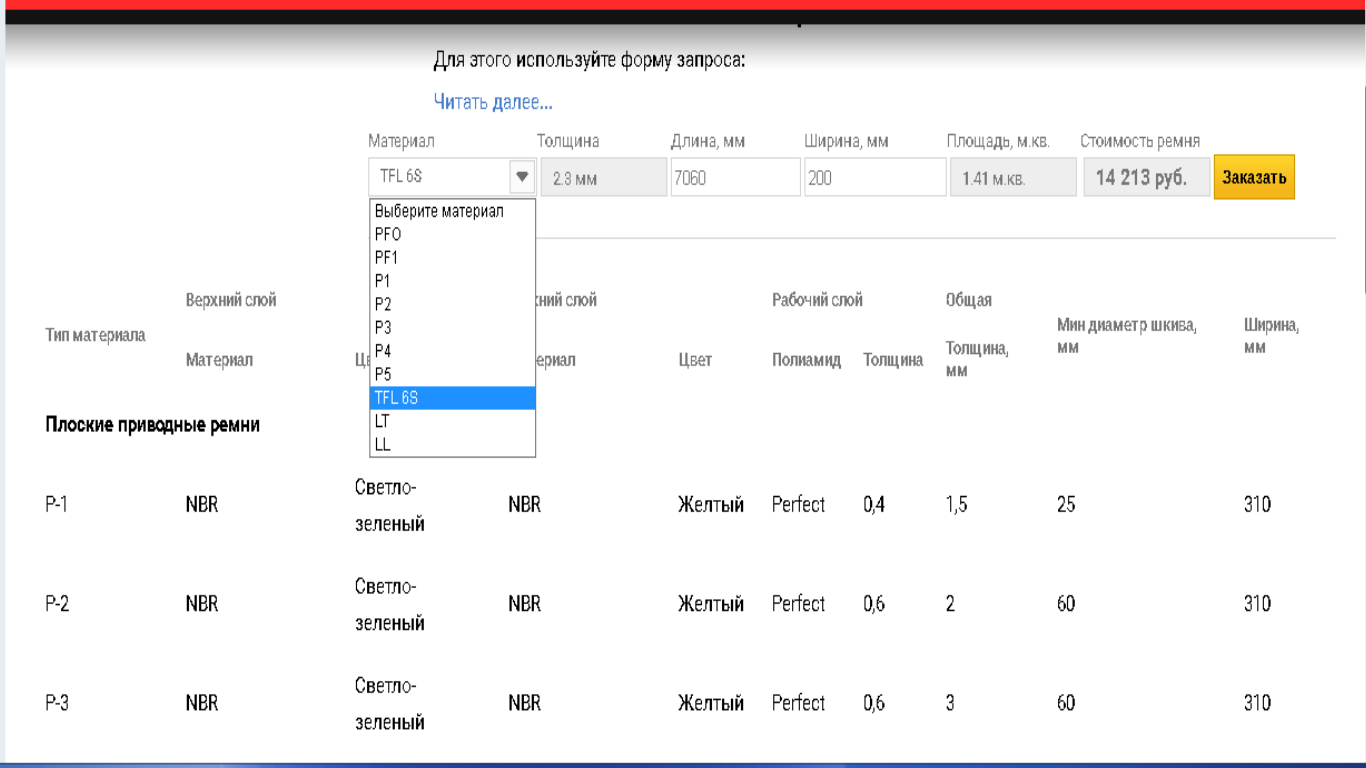The width and height of the screenshot is (1366, 768).
Task: Click 'Светло-зеленый' cell in P-1 row
Action: click(x=390, y=505)
